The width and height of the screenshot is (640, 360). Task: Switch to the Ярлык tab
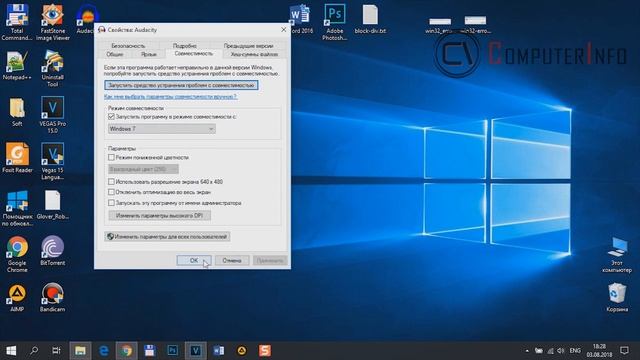149,54
